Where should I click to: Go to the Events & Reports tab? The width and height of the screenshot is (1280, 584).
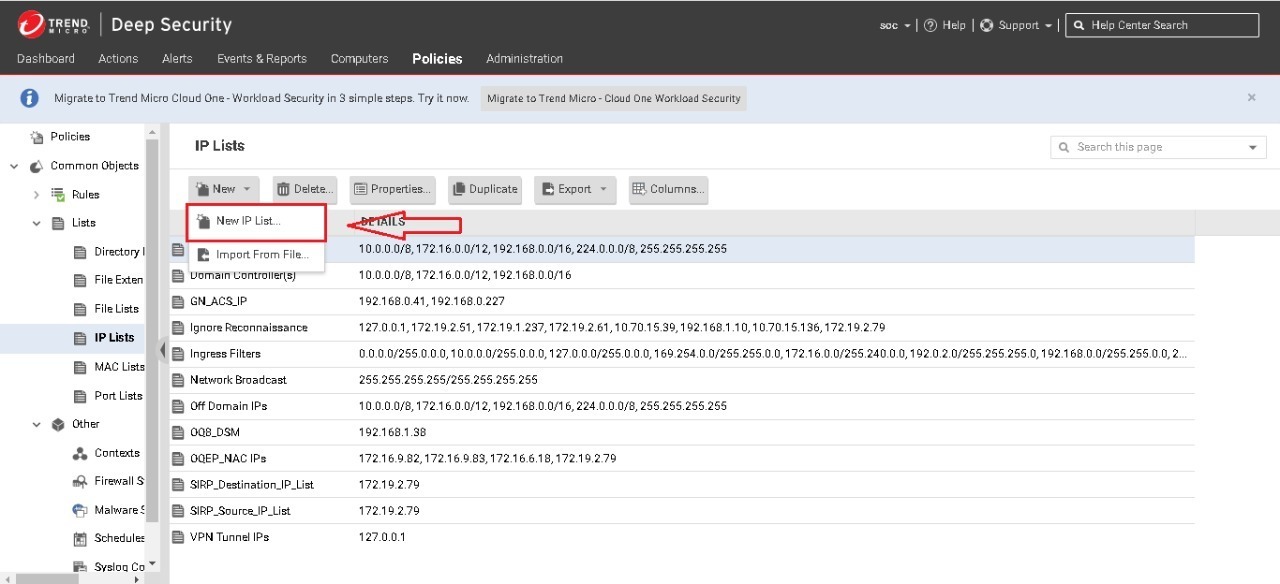click(x=262, y=59)
